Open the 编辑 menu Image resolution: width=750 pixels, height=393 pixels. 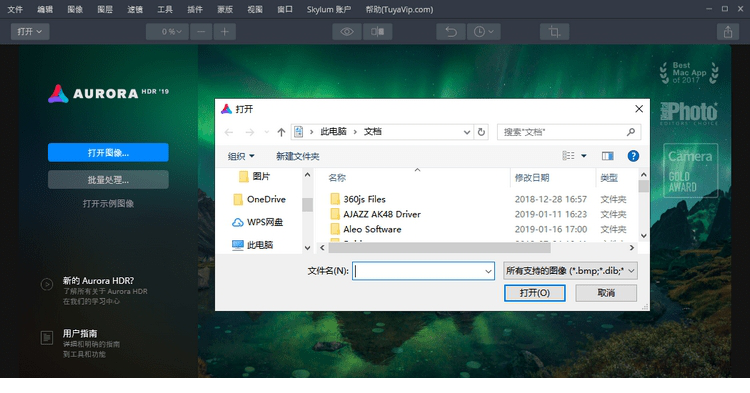(x=45, y=10)
